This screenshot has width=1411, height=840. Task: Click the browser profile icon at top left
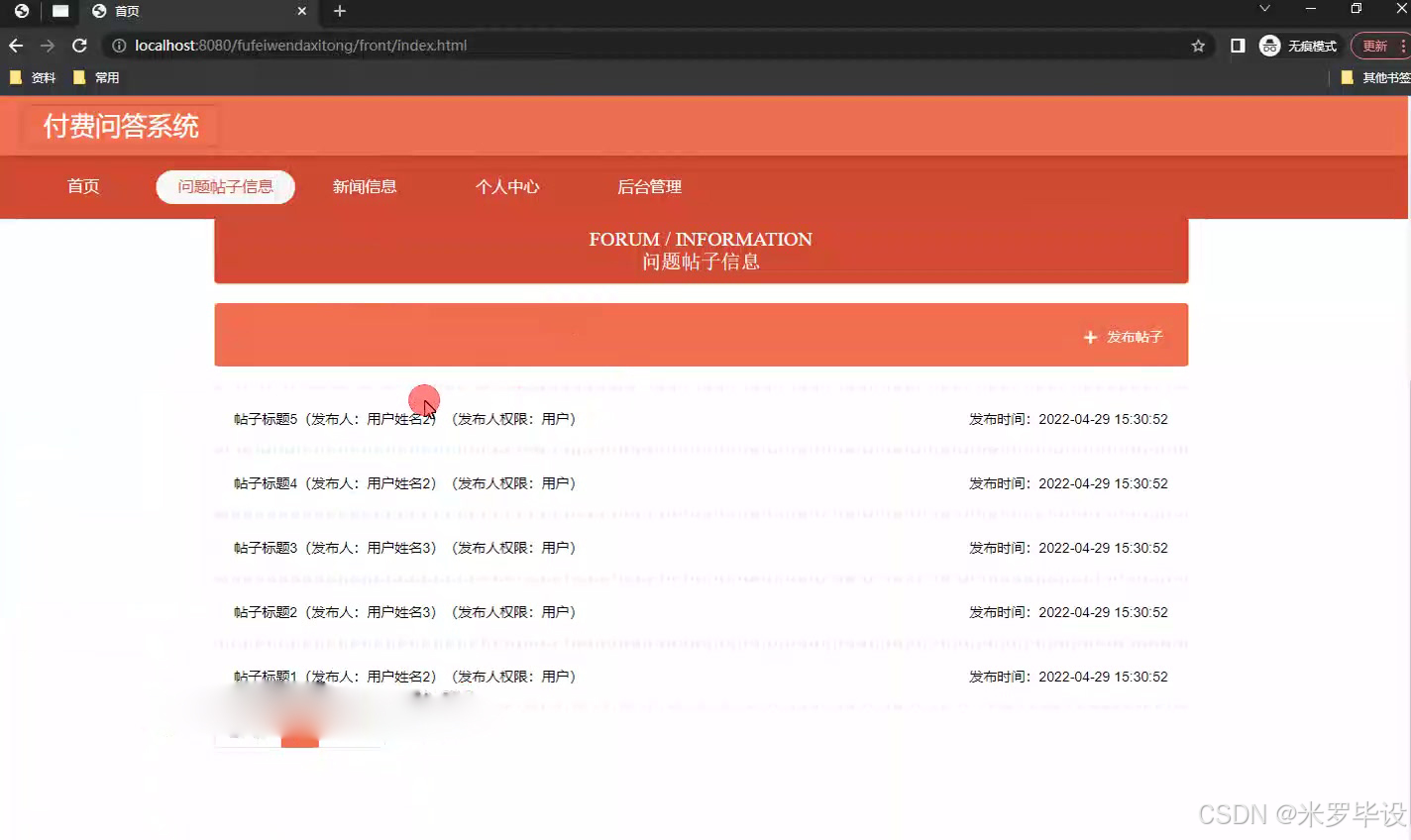(x=22, y=11)
